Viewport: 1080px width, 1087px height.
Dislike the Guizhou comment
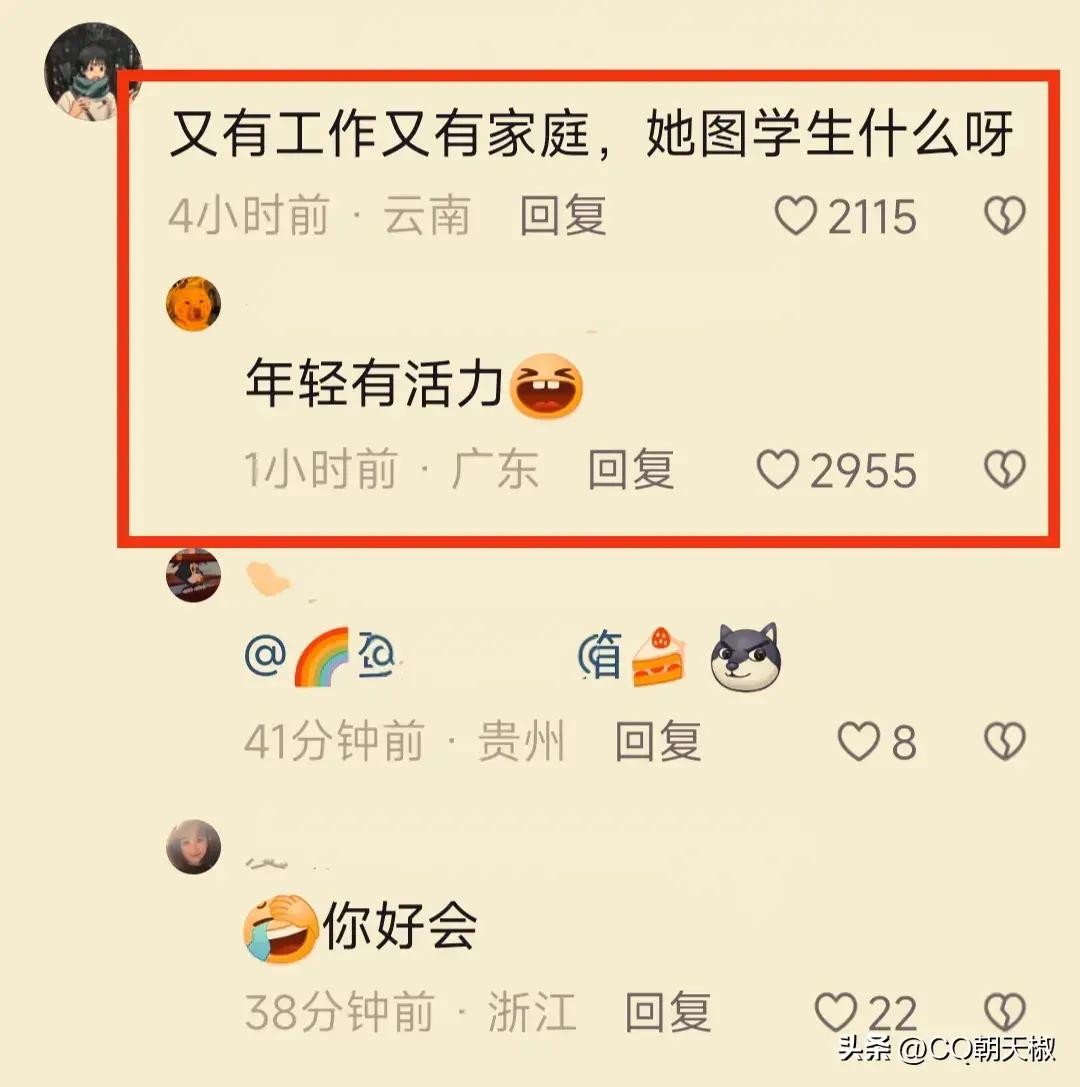pos(1004,741)
